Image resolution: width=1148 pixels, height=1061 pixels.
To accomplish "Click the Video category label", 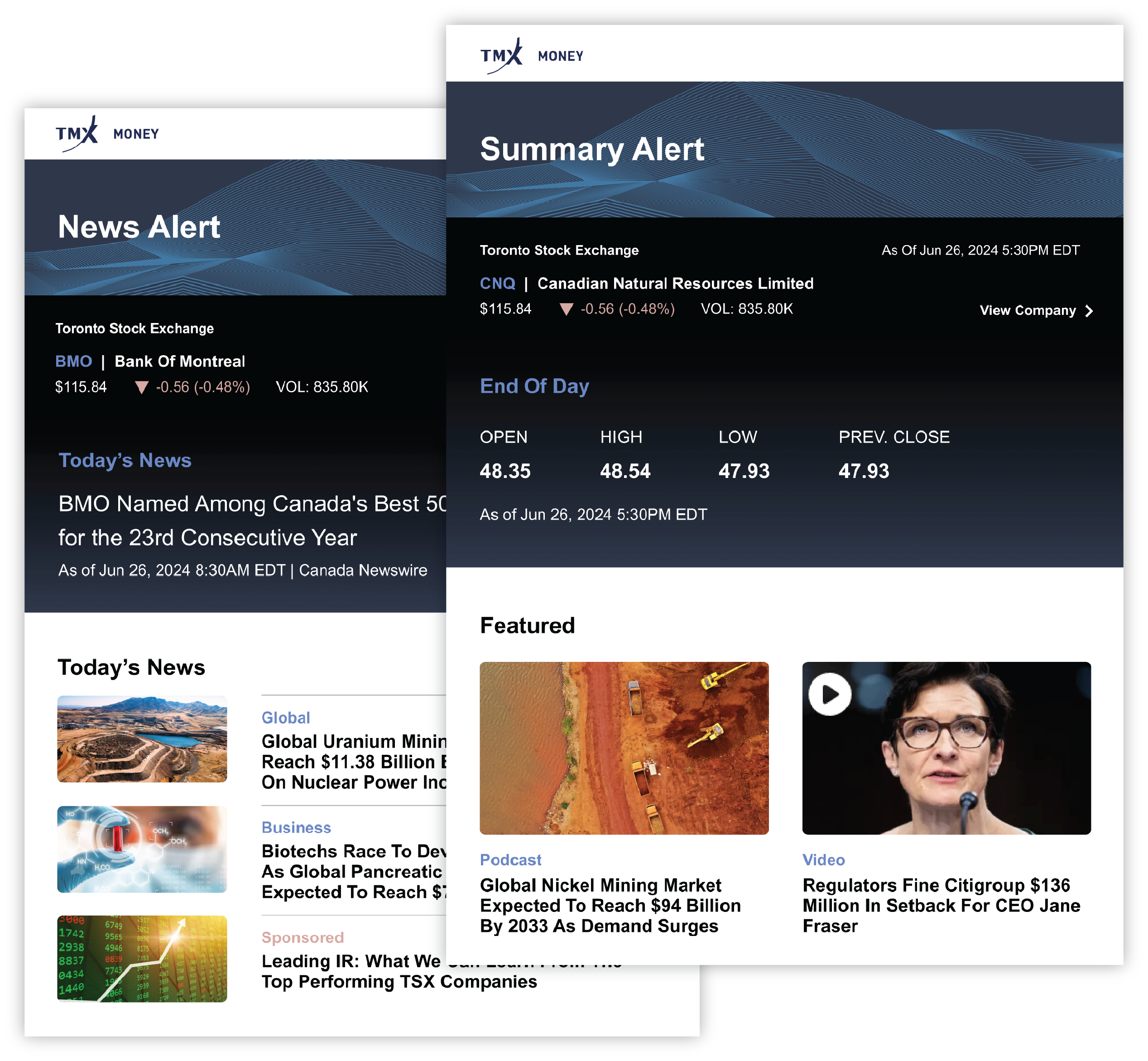I will pos(824,859).
